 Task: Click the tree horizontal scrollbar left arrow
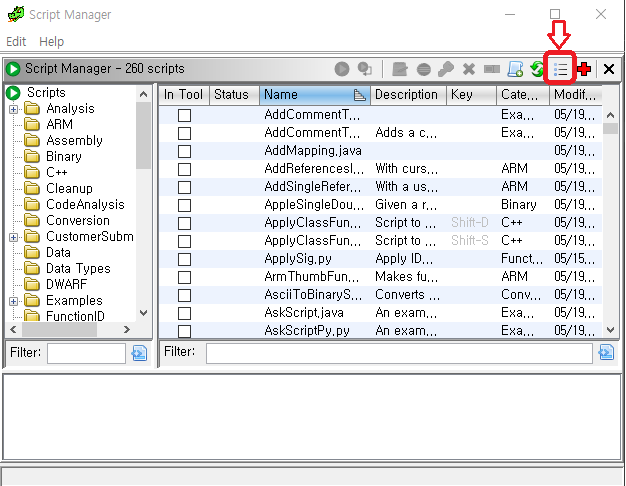pyautogui.click(x=13, y=329)
